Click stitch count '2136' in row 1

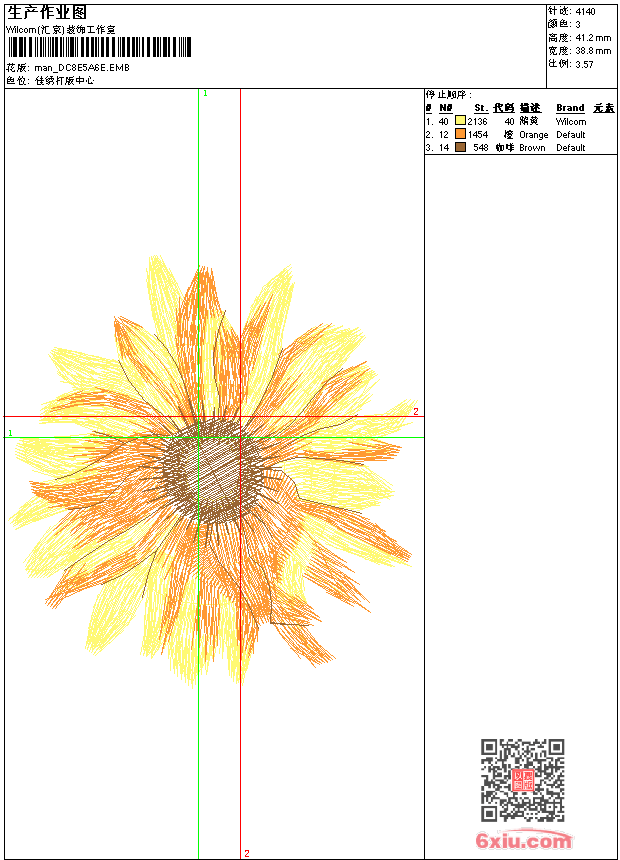point(477,121)
